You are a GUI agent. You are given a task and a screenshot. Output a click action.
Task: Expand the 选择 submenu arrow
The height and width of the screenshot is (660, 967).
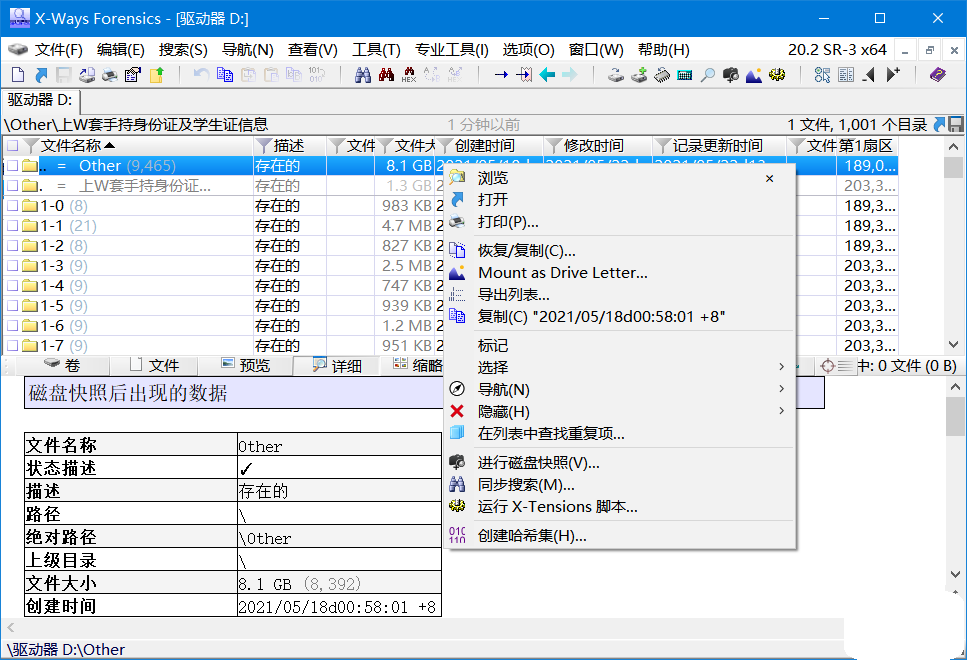click(x=781, y=367)
